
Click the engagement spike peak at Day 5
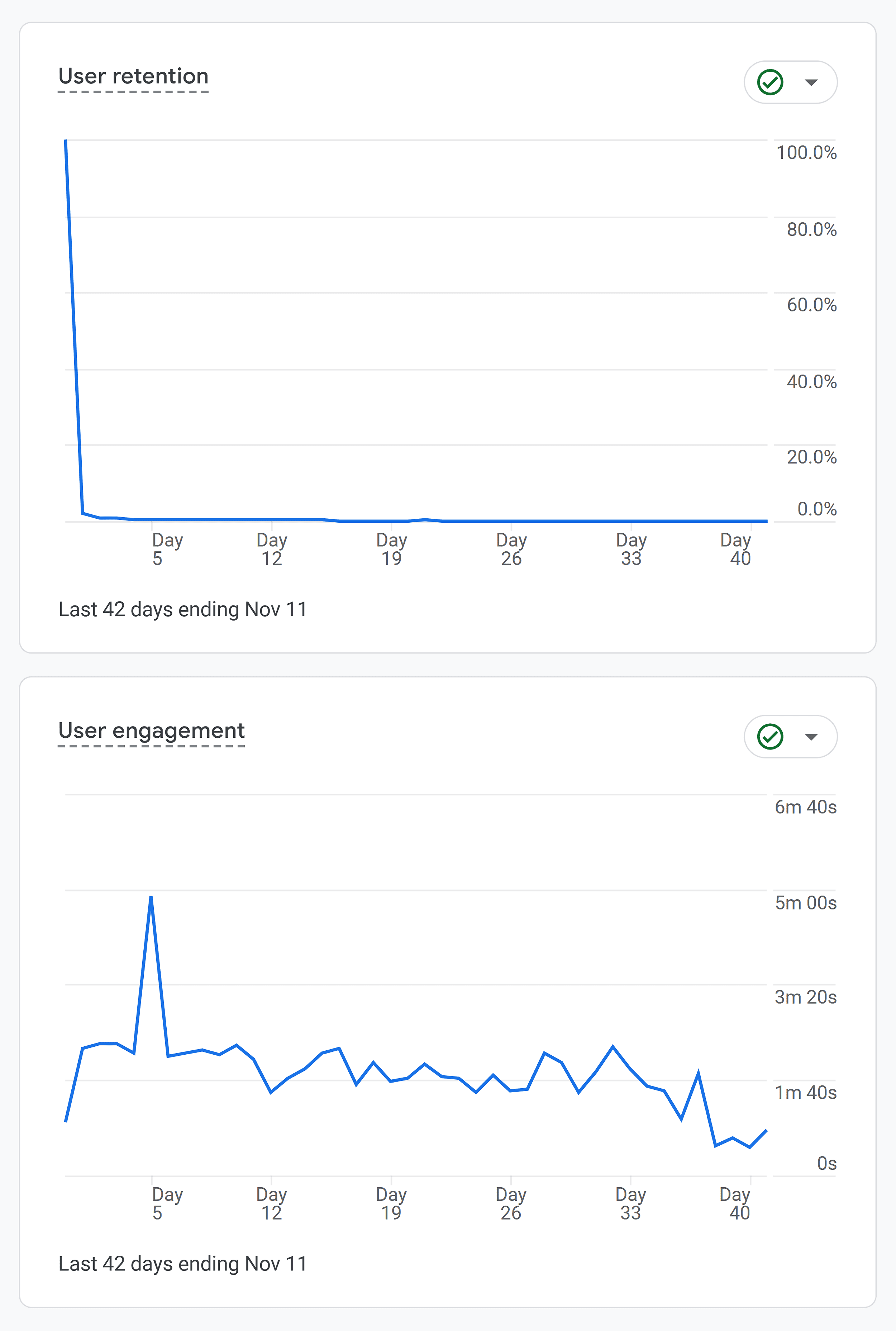151,897
